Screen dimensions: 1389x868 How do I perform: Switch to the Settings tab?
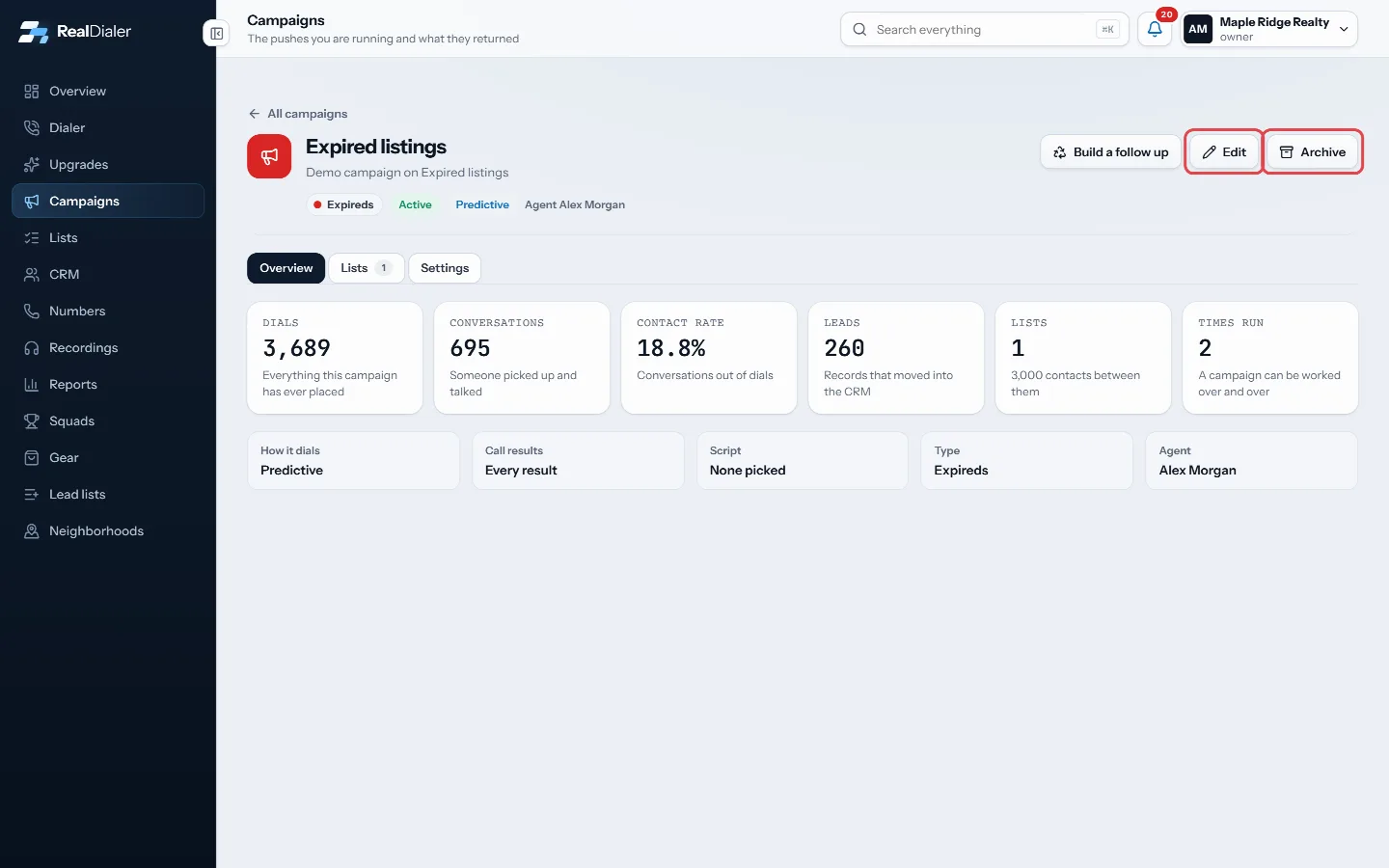[x=445, y=268]
